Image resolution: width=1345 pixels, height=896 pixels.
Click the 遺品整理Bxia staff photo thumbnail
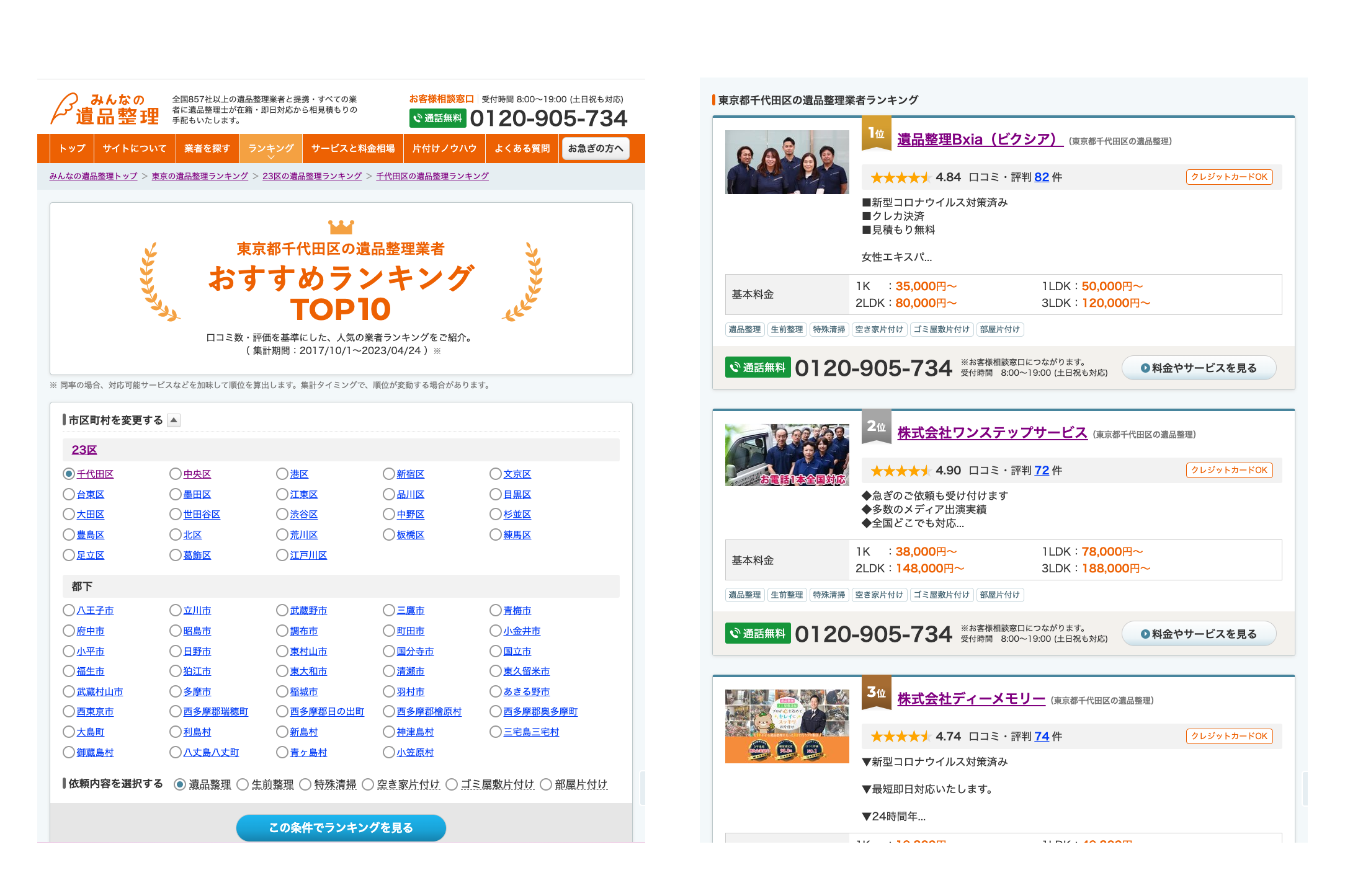(x=787, y=162)
